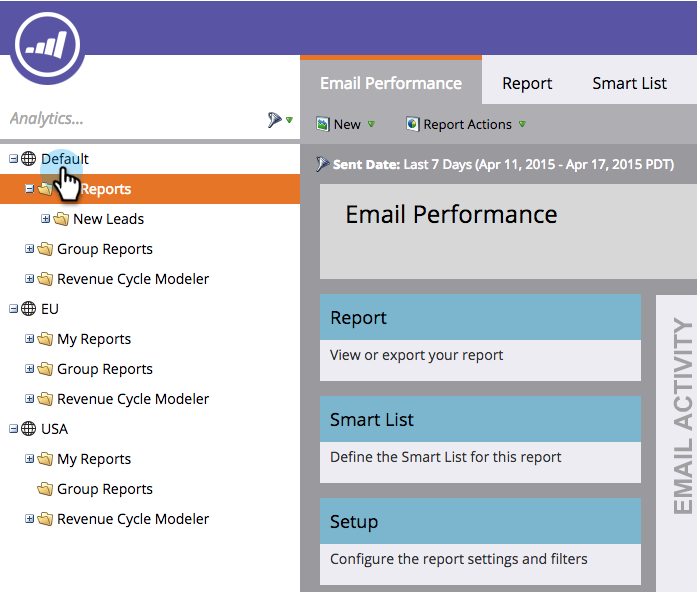Open the Report Actions dropdown arrow
This screenshot has height=592, width=698.
tap(523, 124)
